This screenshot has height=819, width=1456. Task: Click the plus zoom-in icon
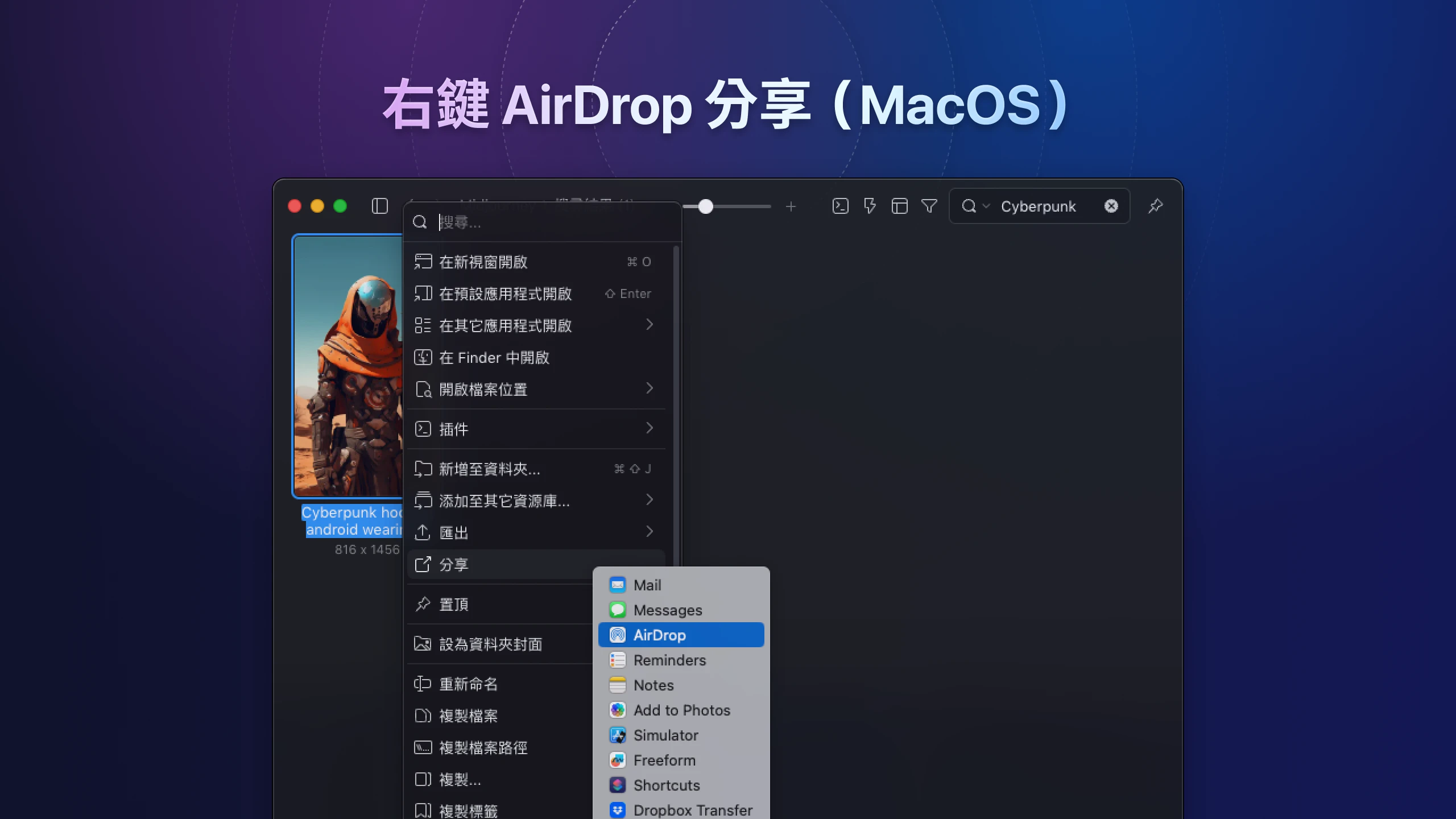tap(791, 206)
